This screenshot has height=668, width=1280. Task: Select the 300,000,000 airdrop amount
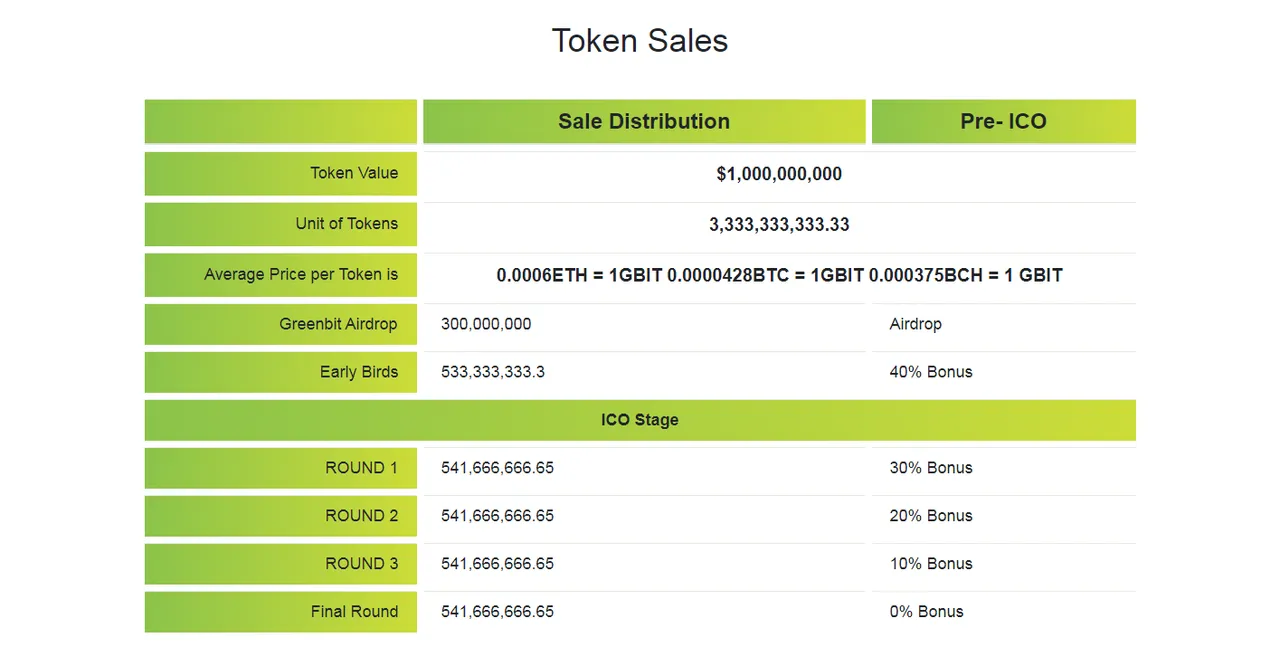click(486, 324)
